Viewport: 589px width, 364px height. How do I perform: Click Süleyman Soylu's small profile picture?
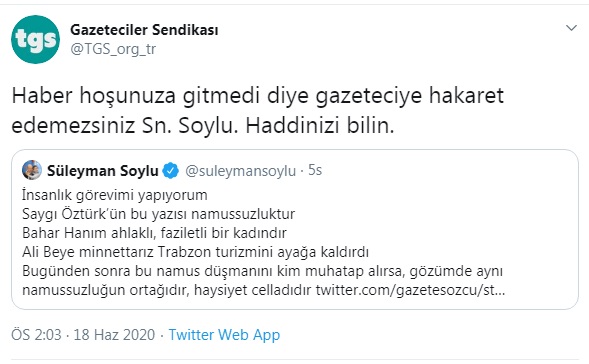32,170
